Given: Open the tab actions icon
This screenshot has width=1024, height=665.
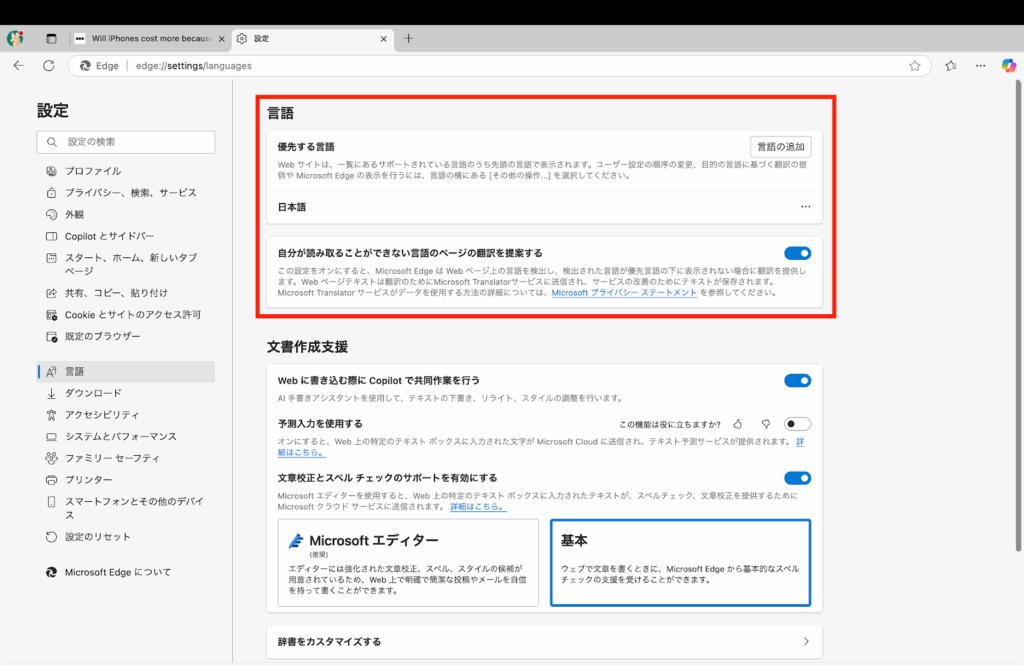Looking at the screenshot, I should tap(52, 38).
